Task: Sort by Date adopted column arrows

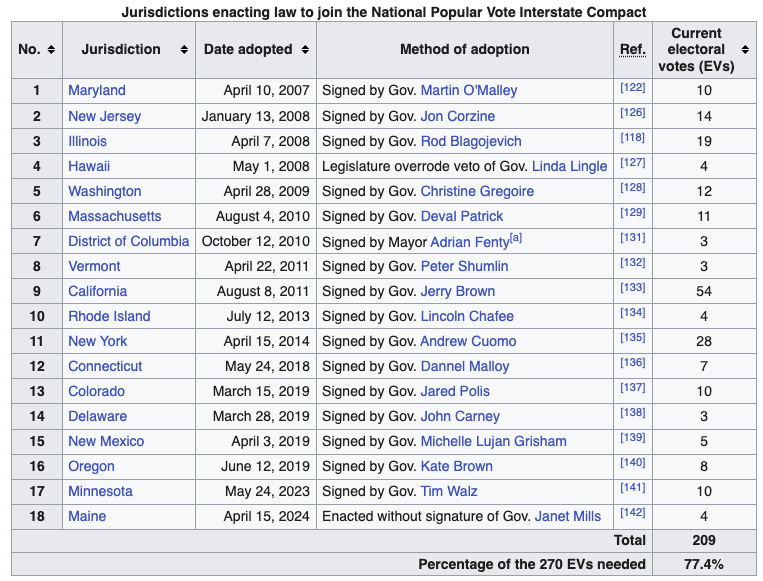Action: click(305, 50)
